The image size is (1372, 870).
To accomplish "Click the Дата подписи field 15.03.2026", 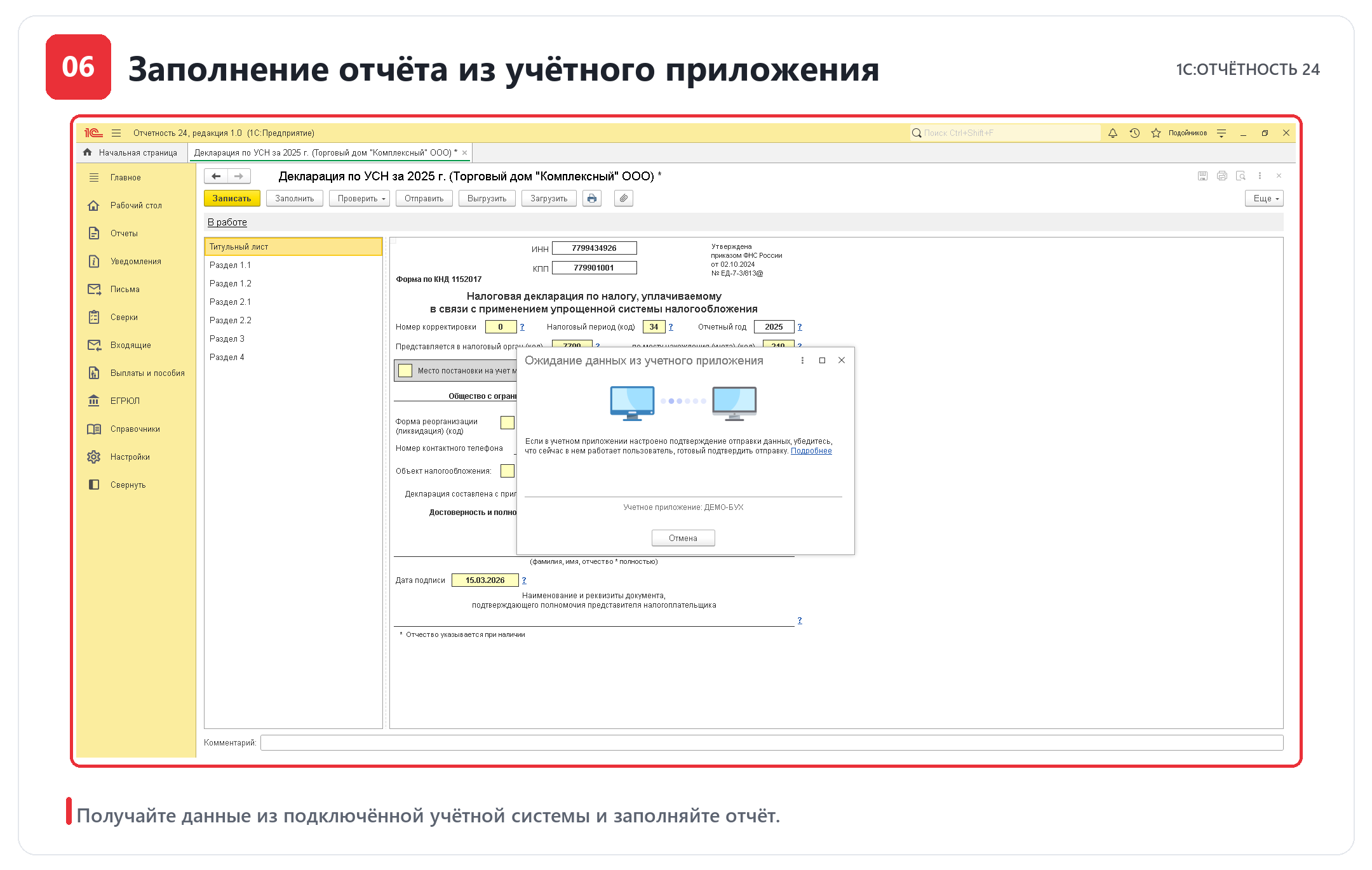I will click(x=485, y=580).
